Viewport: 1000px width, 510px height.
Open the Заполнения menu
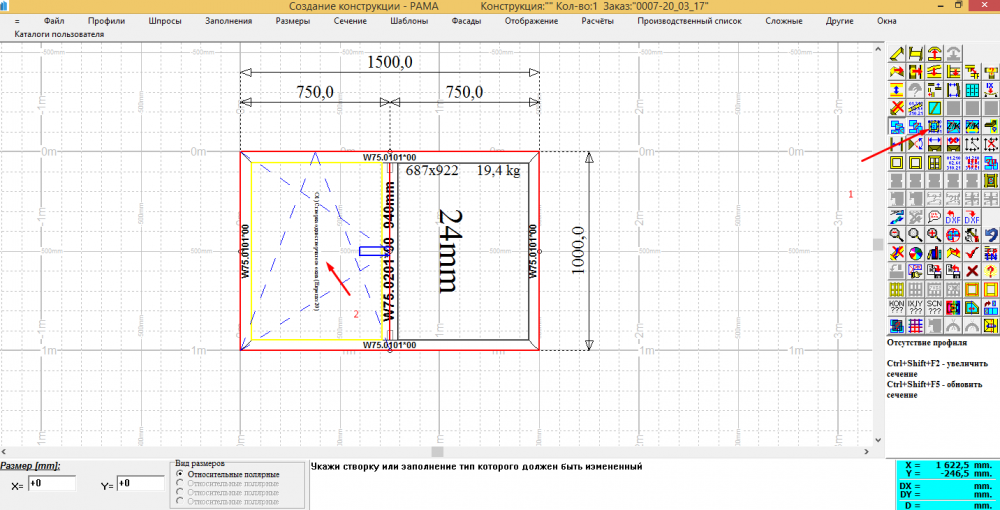pyautogui.click(x=228, y=20)
